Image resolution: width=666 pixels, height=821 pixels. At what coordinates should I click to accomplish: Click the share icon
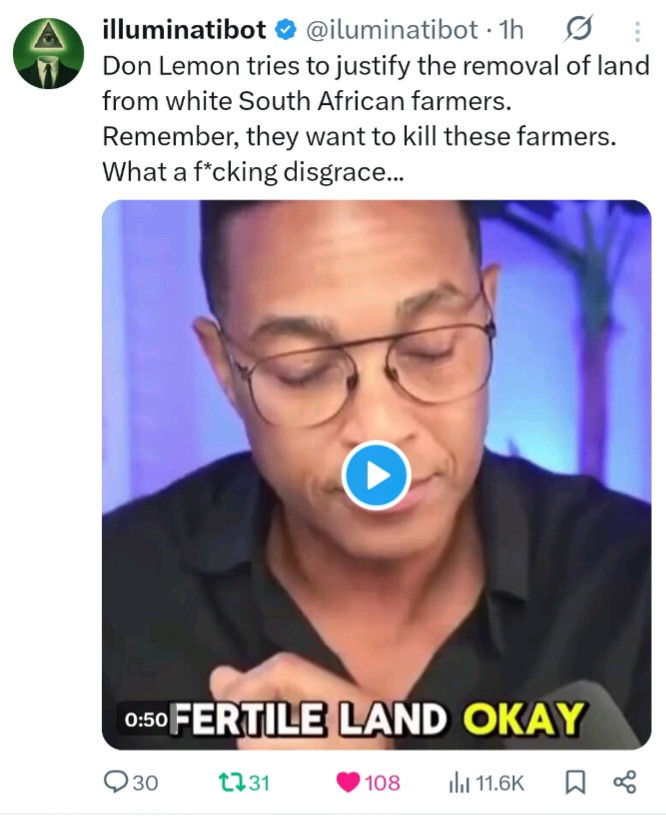624,782
